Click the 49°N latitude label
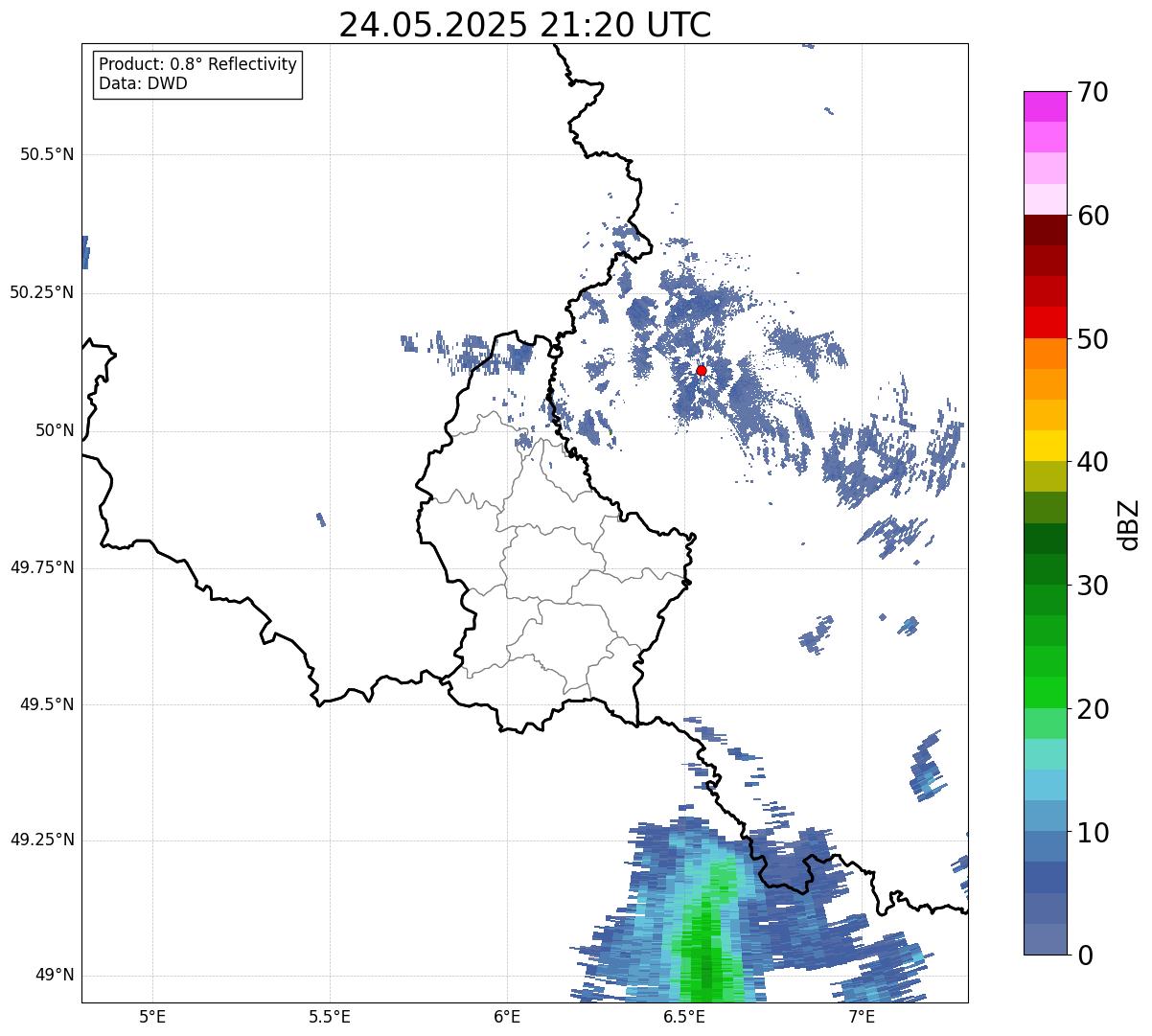1152x1036 pixels. click(55, 975)
